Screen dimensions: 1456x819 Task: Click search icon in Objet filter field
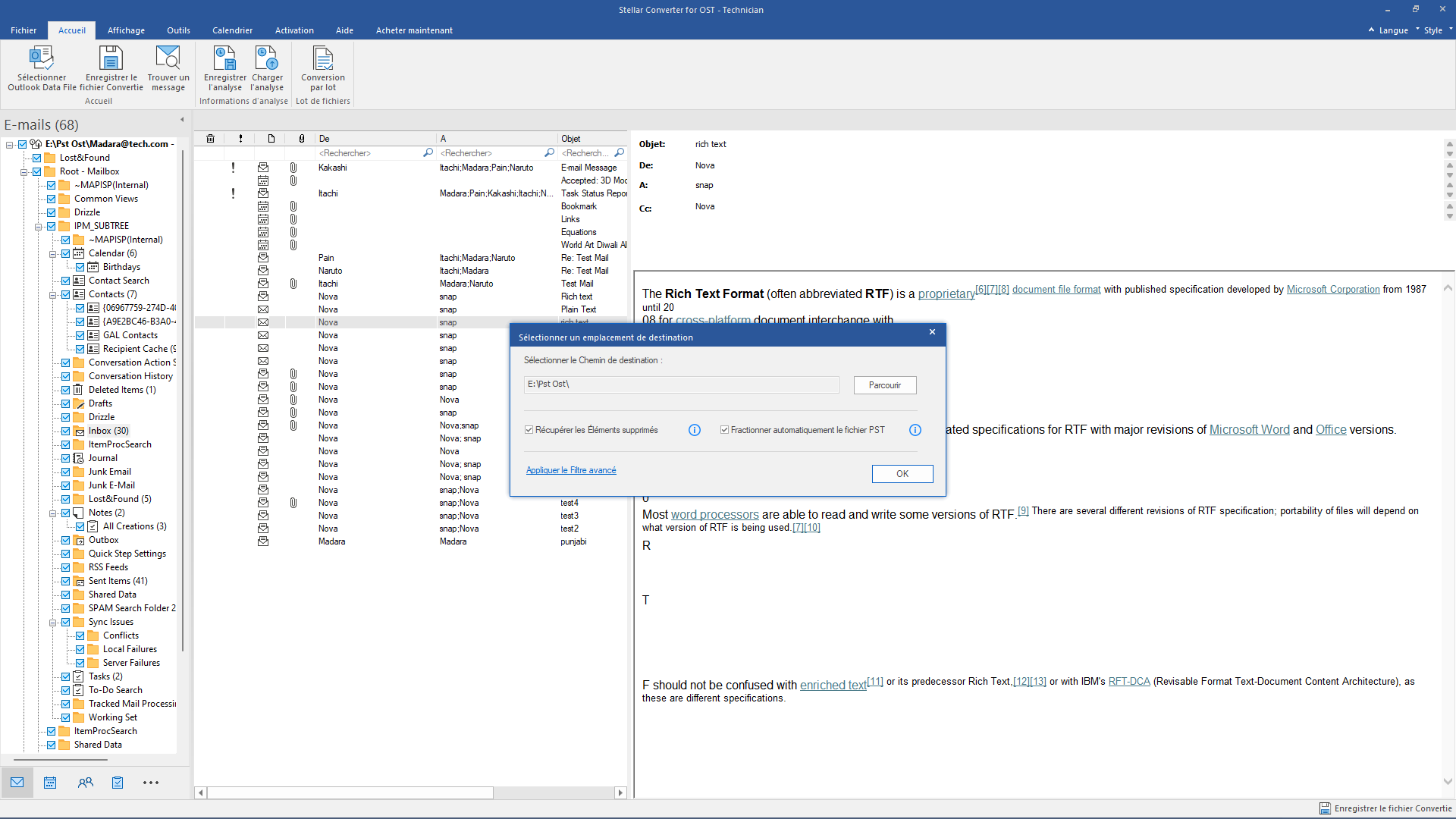point(620,153)
